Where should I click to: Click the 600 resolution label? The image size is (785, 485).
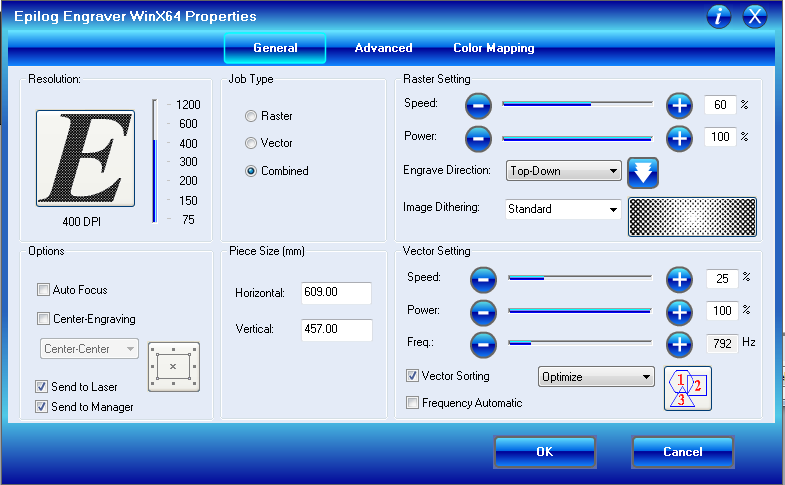pos(188,124)
